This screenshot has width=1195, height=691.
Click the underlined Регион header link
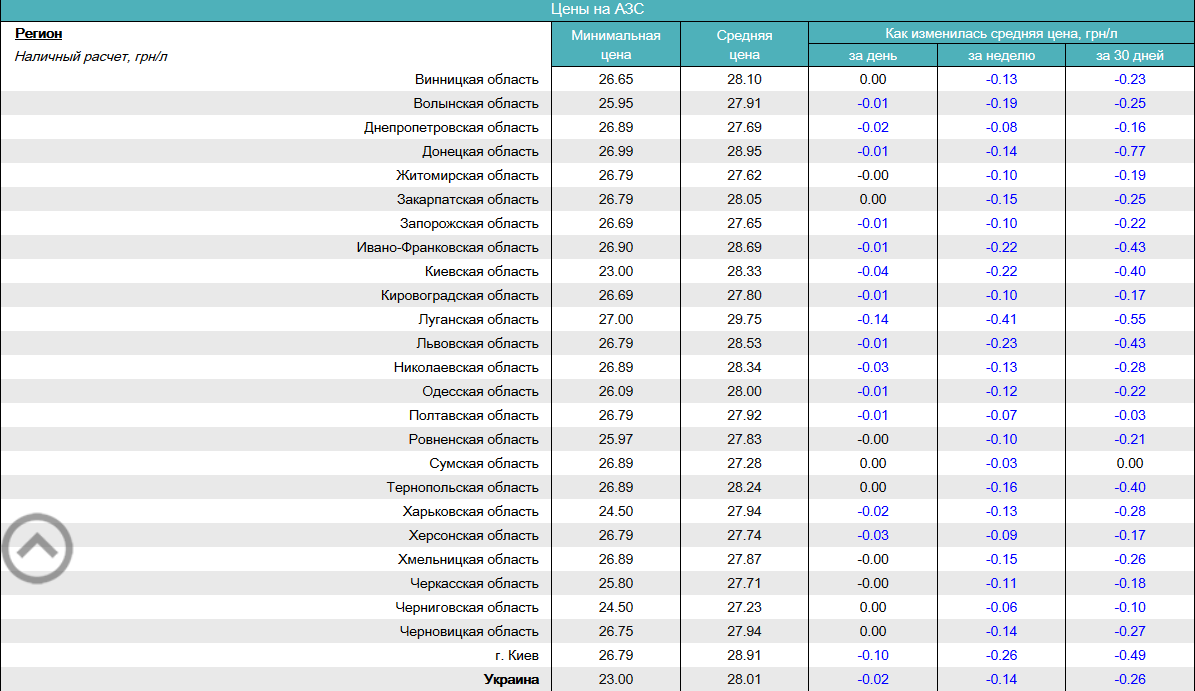[39, 34]
